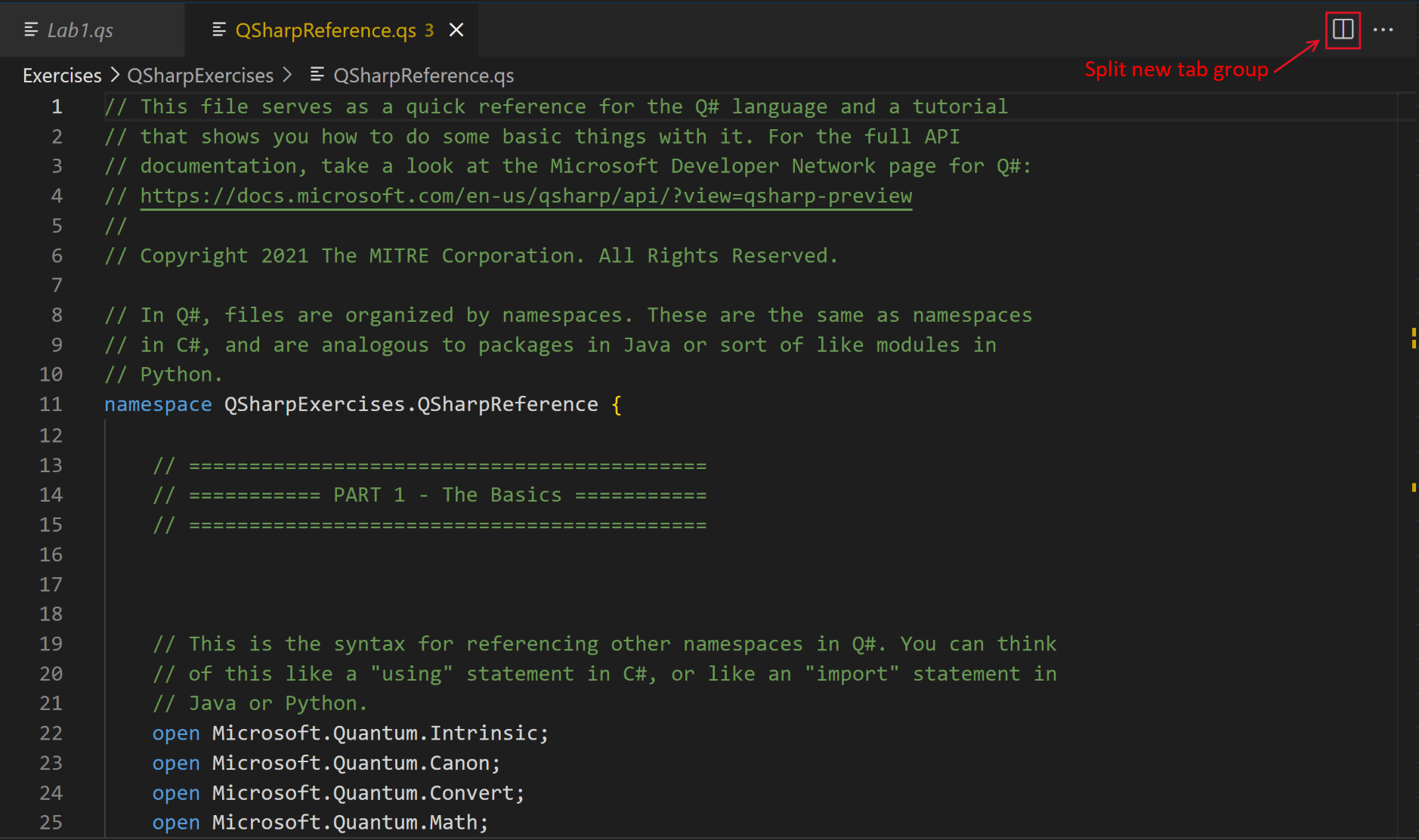Click the opening curly brace on line 11

[617, 405]
